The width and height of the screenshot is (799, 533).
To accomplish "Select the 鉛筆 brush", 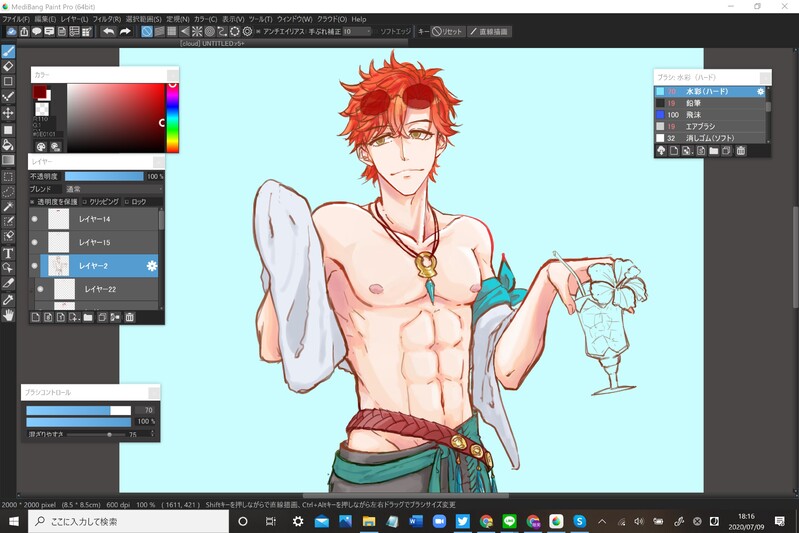I will pyautogui.click(x=710, y=103).
